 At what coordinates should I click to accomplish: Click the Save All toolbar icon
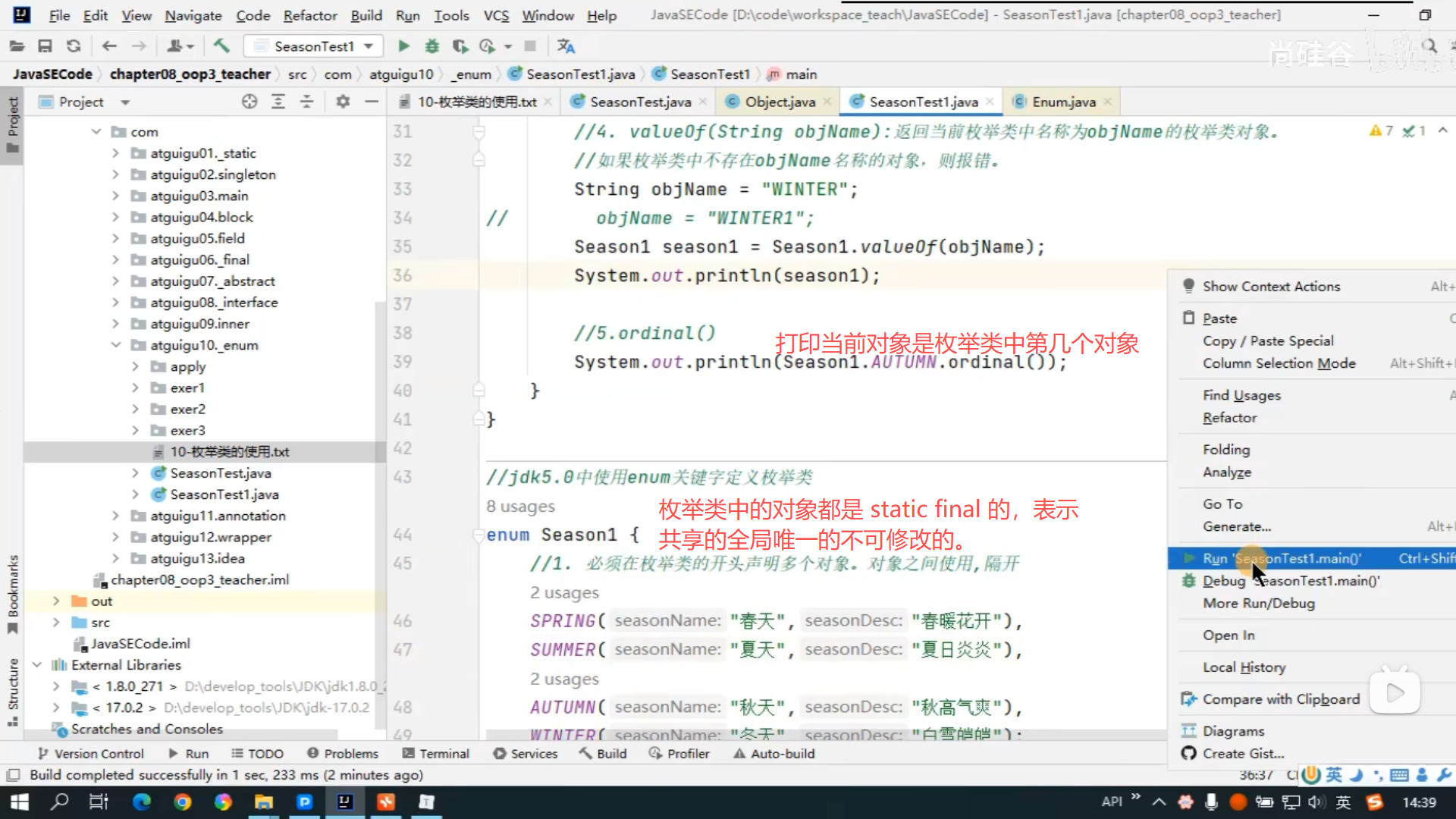tap(45, 46)
